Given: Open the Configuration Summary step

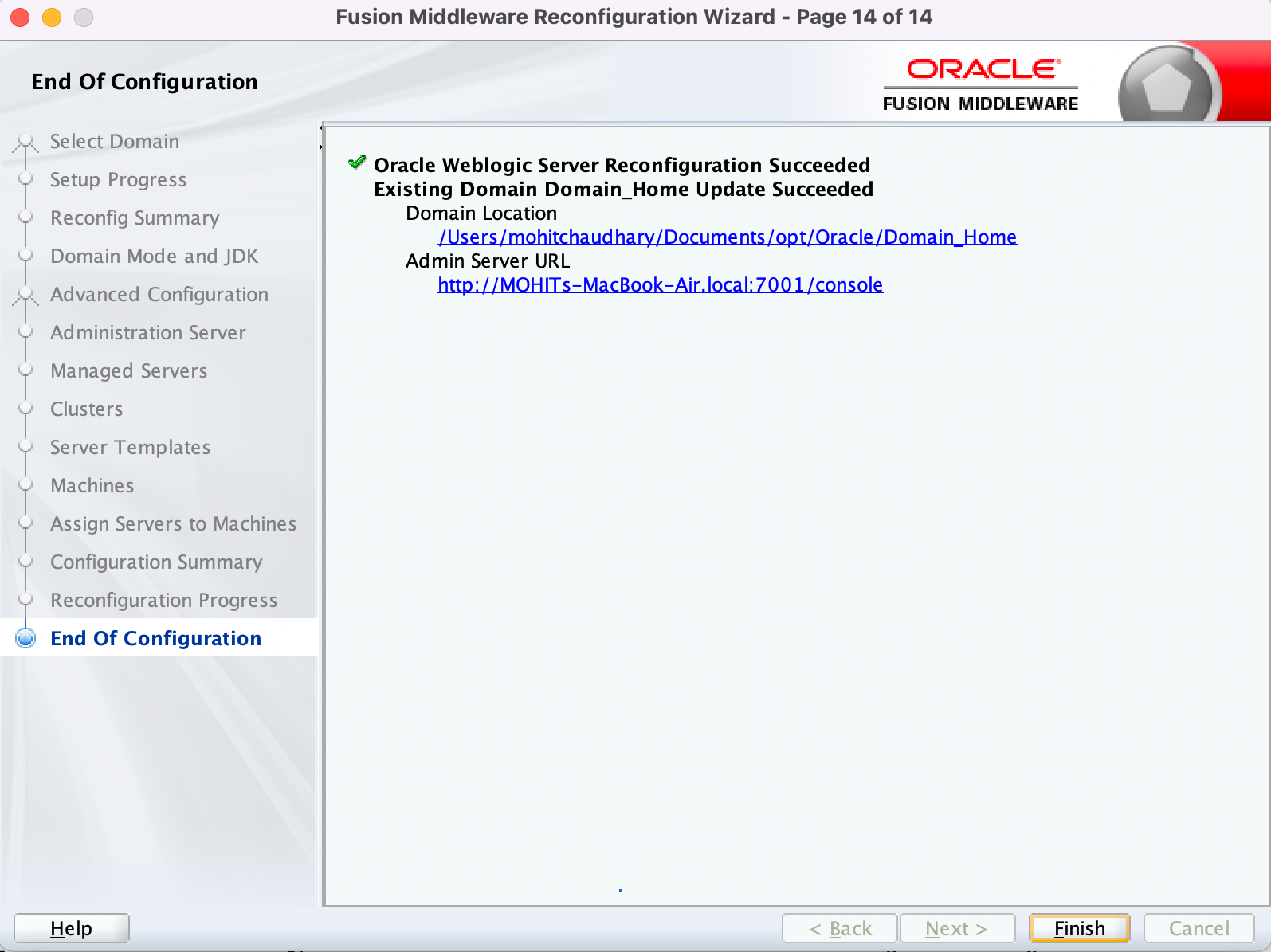Looking at the screenshot, I should point(156,562).
